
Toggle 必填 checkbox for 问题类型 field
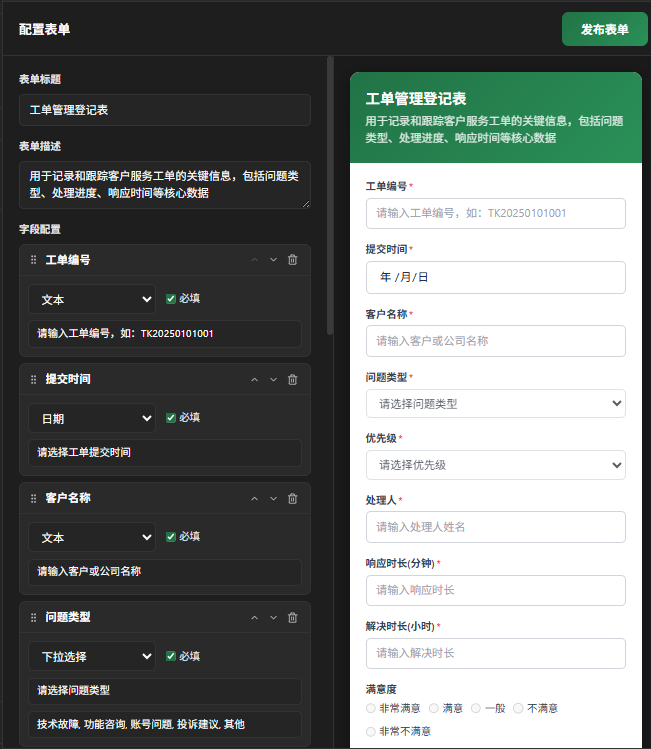click(171, 656)
